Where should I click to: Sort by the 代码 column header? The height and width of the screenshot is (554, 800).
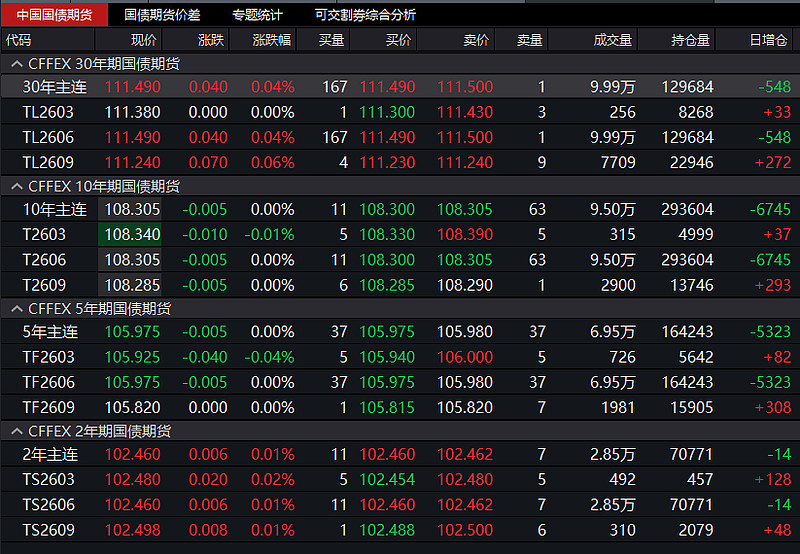click(x=47, y=40)
